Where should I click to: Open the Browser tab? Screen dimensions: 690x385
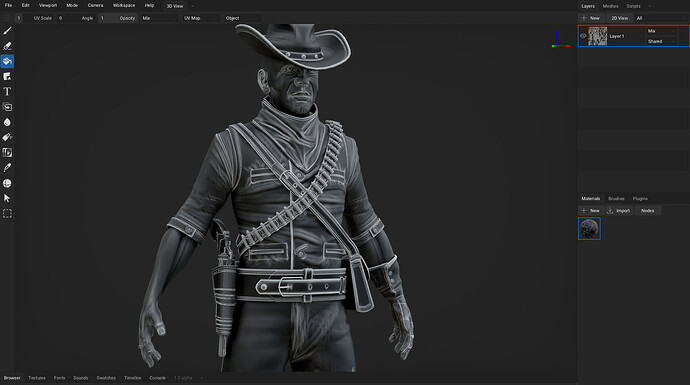click(x=12, y=378)
